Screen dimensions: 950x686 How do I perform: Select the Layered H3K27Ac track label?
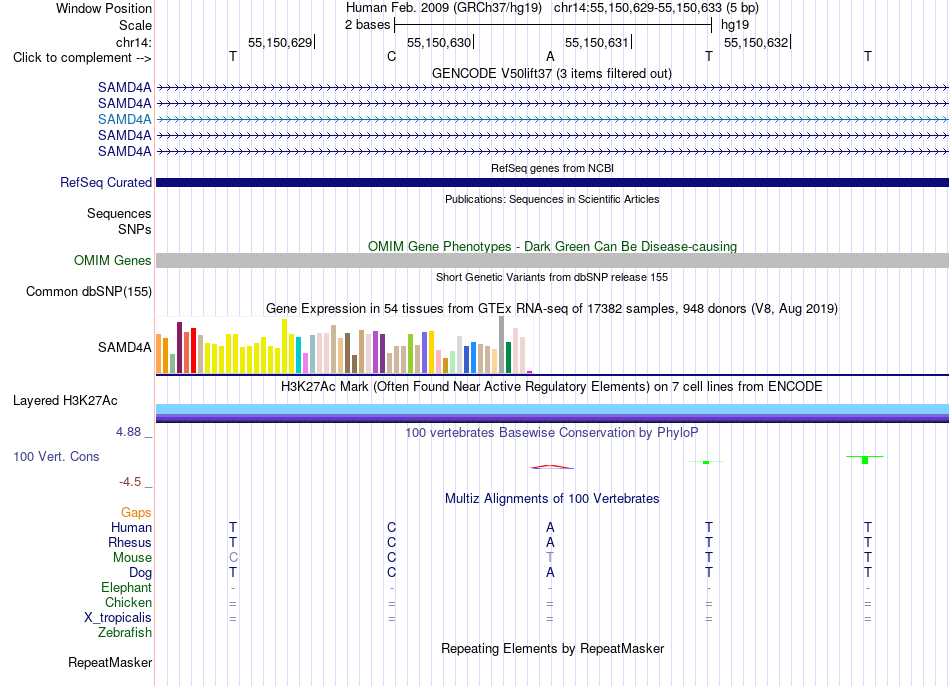[x=65, y=401]
